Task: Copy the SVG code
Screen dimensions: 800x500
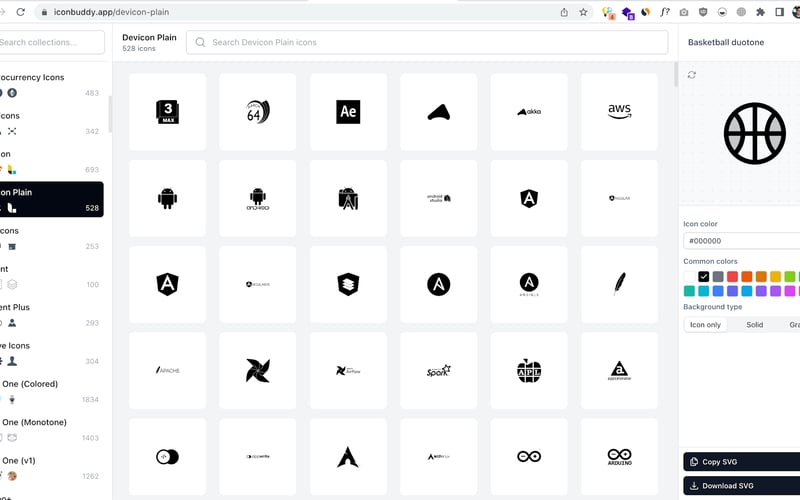Action: (742, 462)
